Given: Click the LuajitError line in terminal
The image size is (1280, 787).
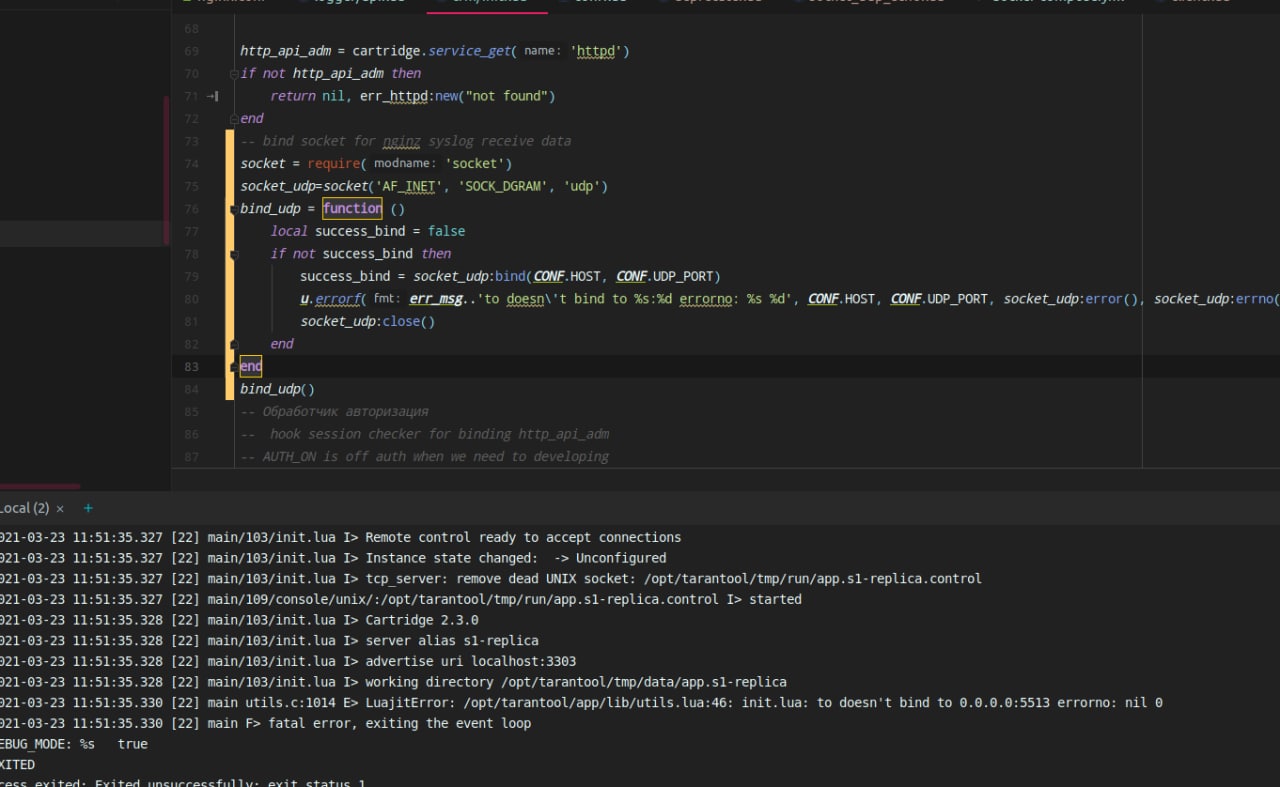Looking at the screenshot, I should pos(581,702).
